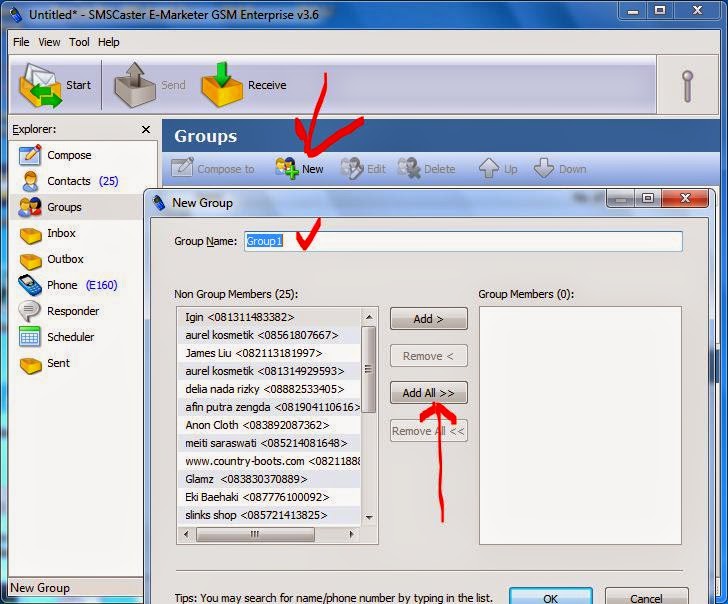The height and width of the screenshot is (604, 728).
Task: Open the Responder item
Action: [x=58, y=311]
